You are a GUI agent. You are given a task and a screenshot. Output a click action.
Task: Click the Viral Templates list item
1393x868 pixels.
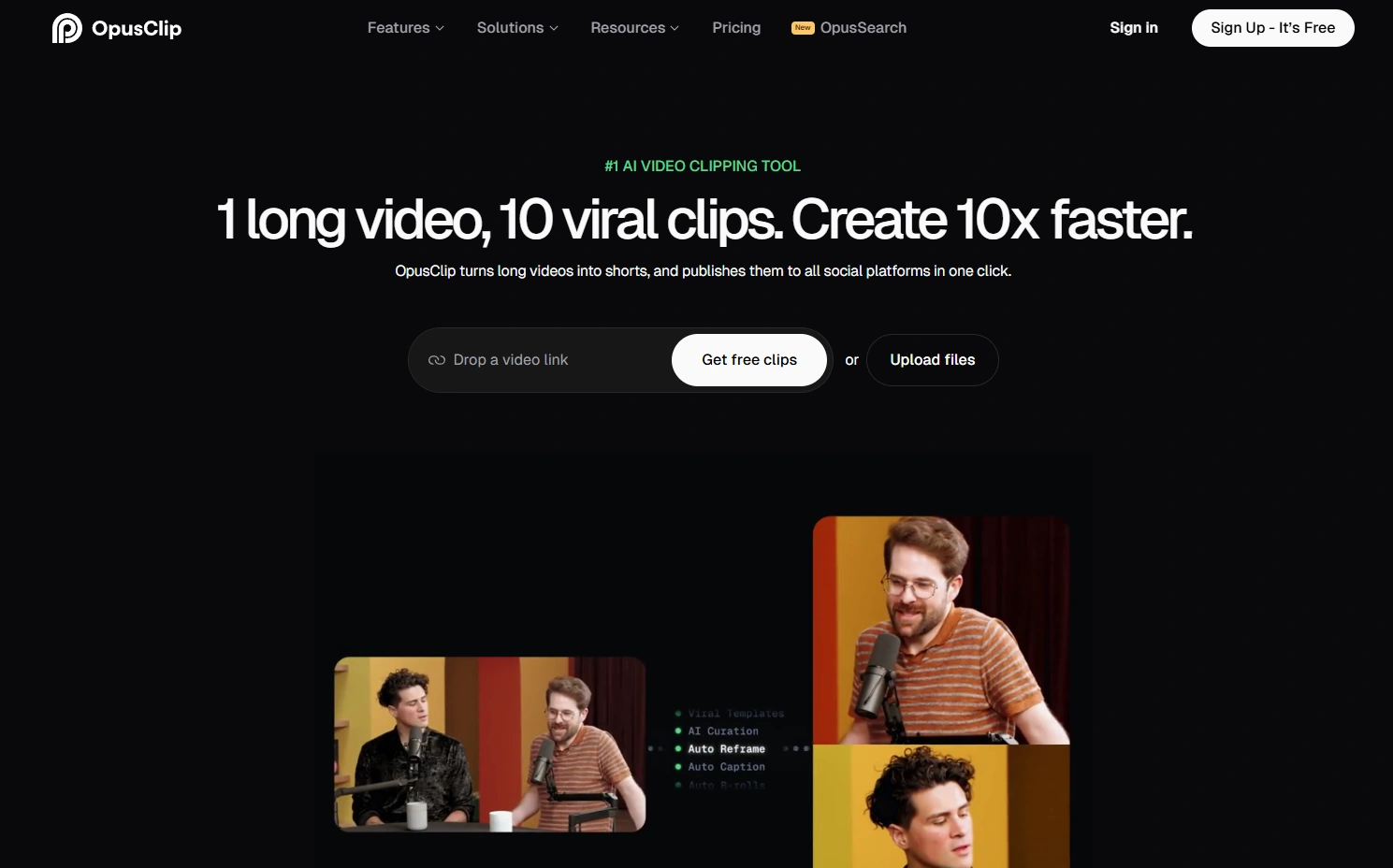pos(735,714)
